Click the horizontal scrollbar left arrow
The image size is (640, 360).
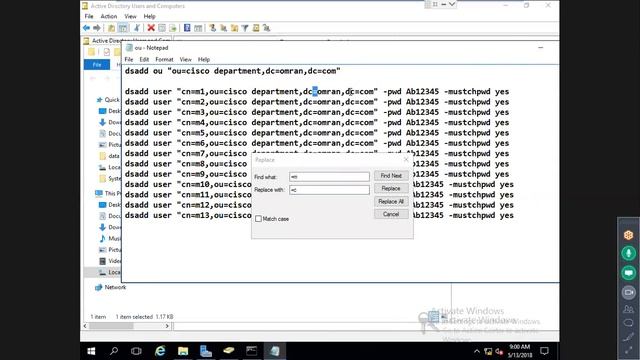85,326
